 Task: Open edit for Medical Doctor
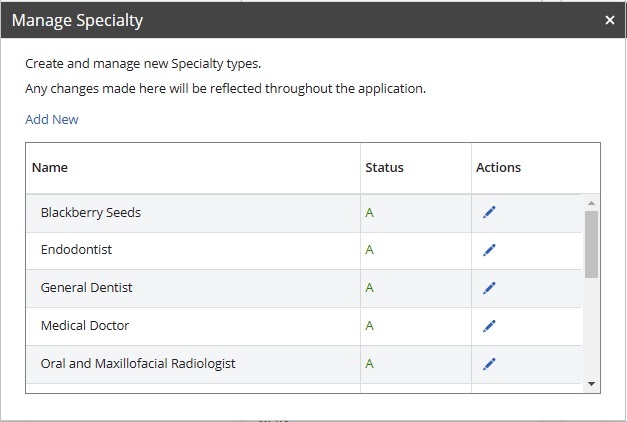489,326
